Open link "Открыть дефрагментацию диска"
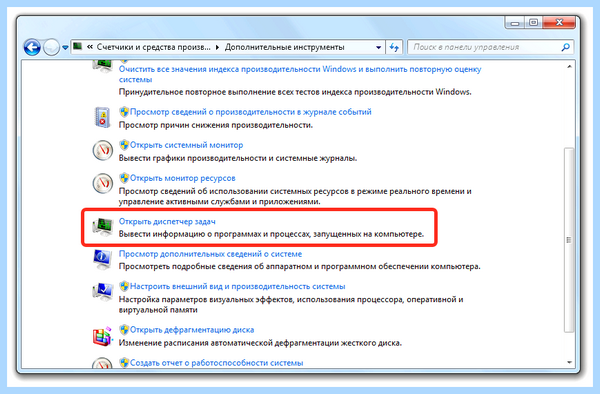The image size is (600, 394). [x=192, y=330]
